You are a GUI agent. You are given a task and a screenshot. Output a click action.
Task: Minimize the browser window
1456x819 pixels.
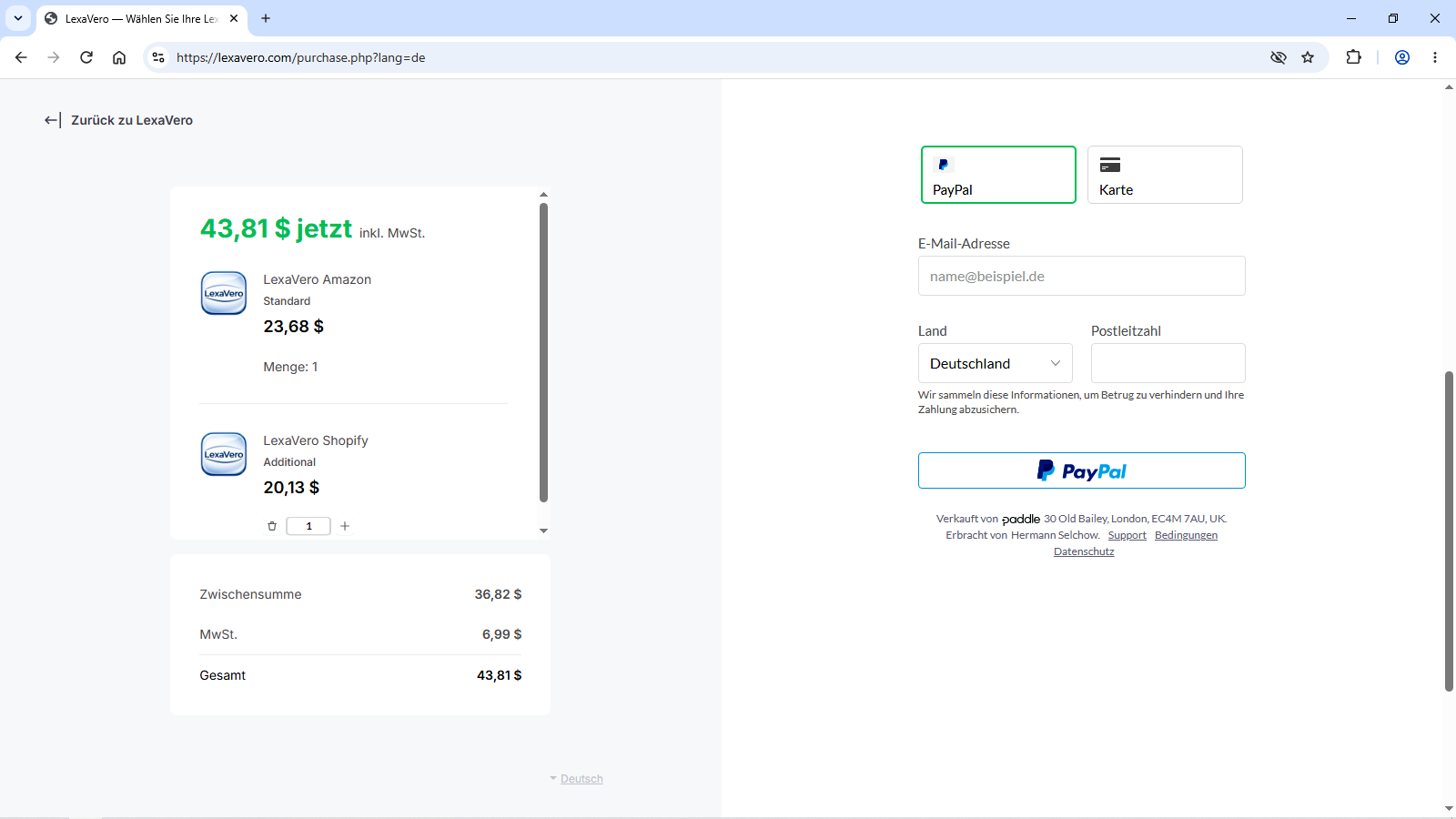tap(1351, 18)
